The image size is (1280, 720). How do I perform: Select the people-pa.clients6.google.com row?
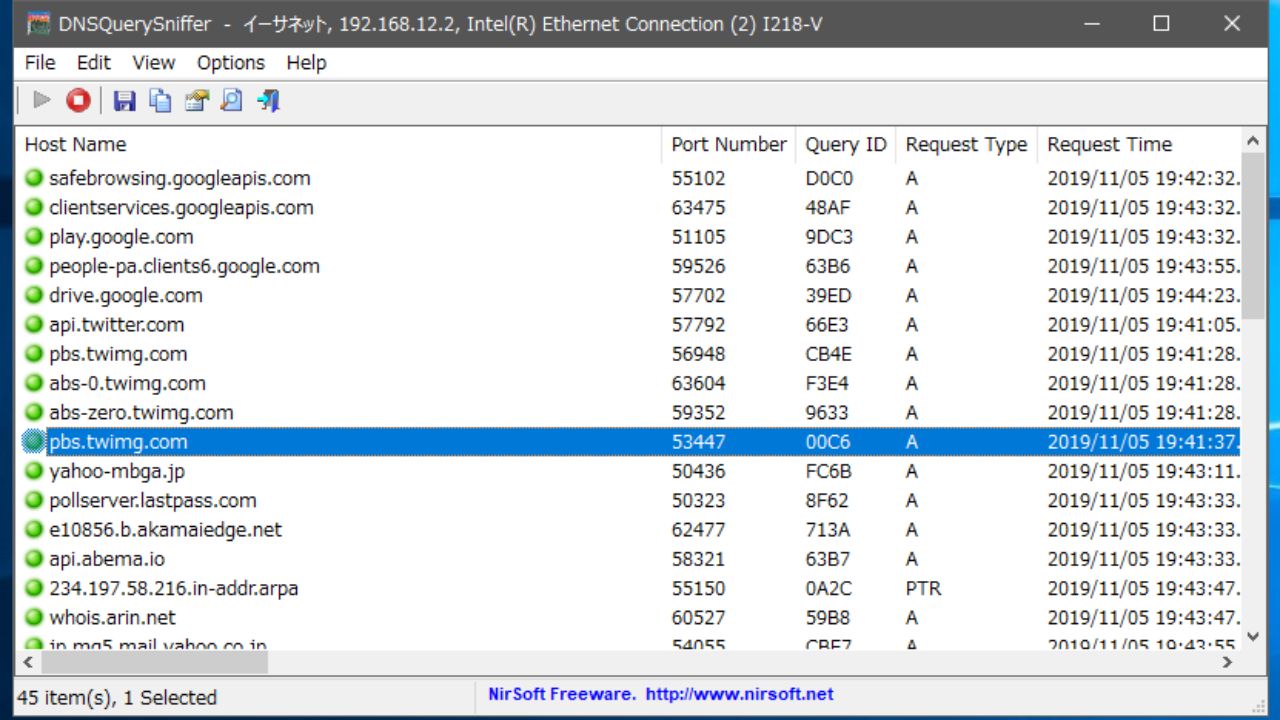[x=628, y=266]
